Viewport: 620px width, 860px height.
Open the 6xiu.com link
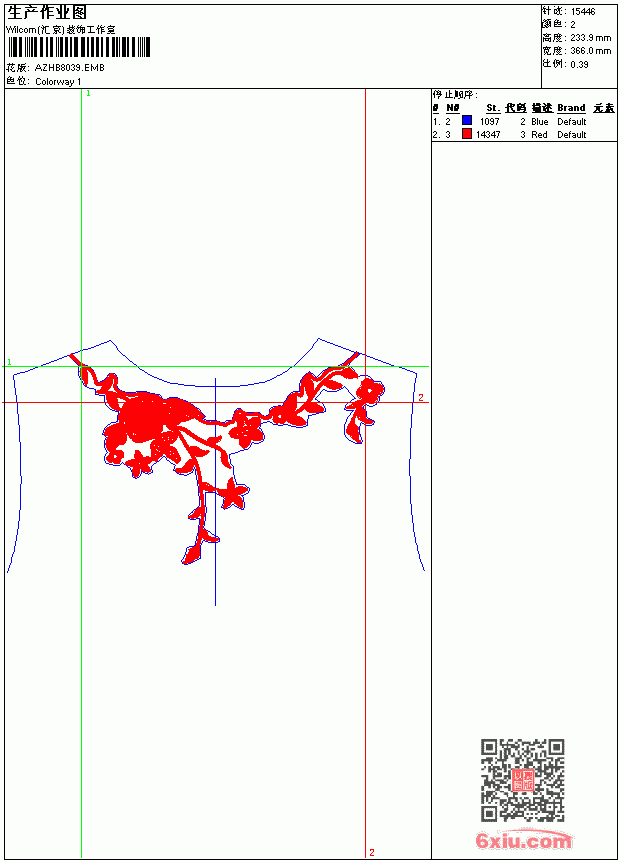pos(524,840)
